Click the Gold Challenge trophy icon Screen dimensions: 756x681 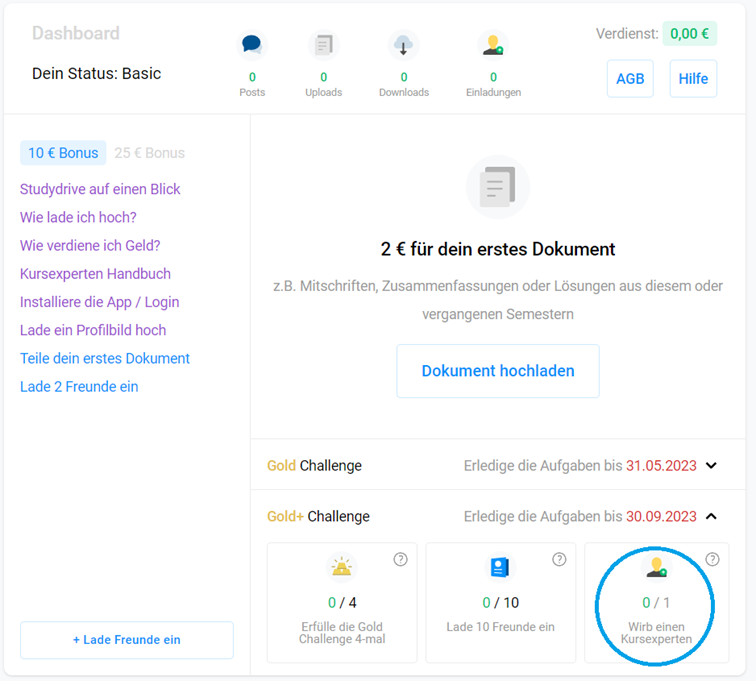point(342,568)
